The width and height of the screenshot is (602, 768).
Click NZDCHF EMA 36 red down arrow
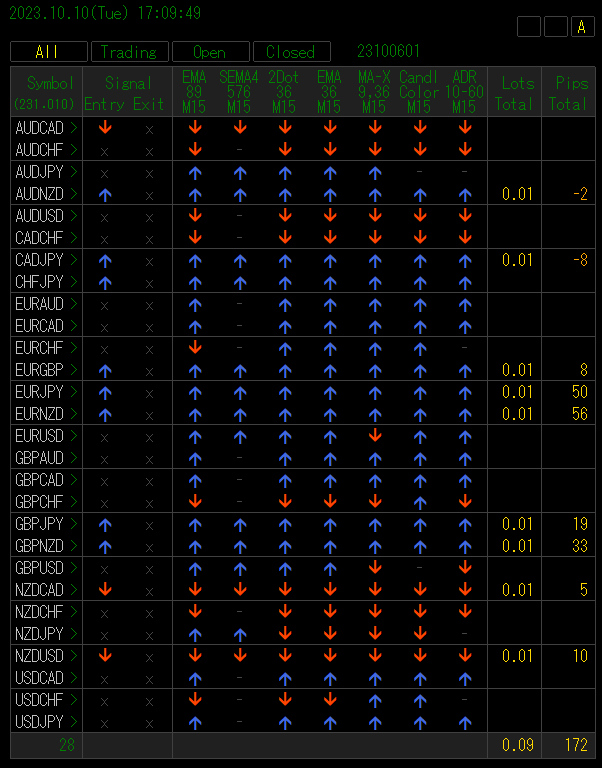(330, 611)
